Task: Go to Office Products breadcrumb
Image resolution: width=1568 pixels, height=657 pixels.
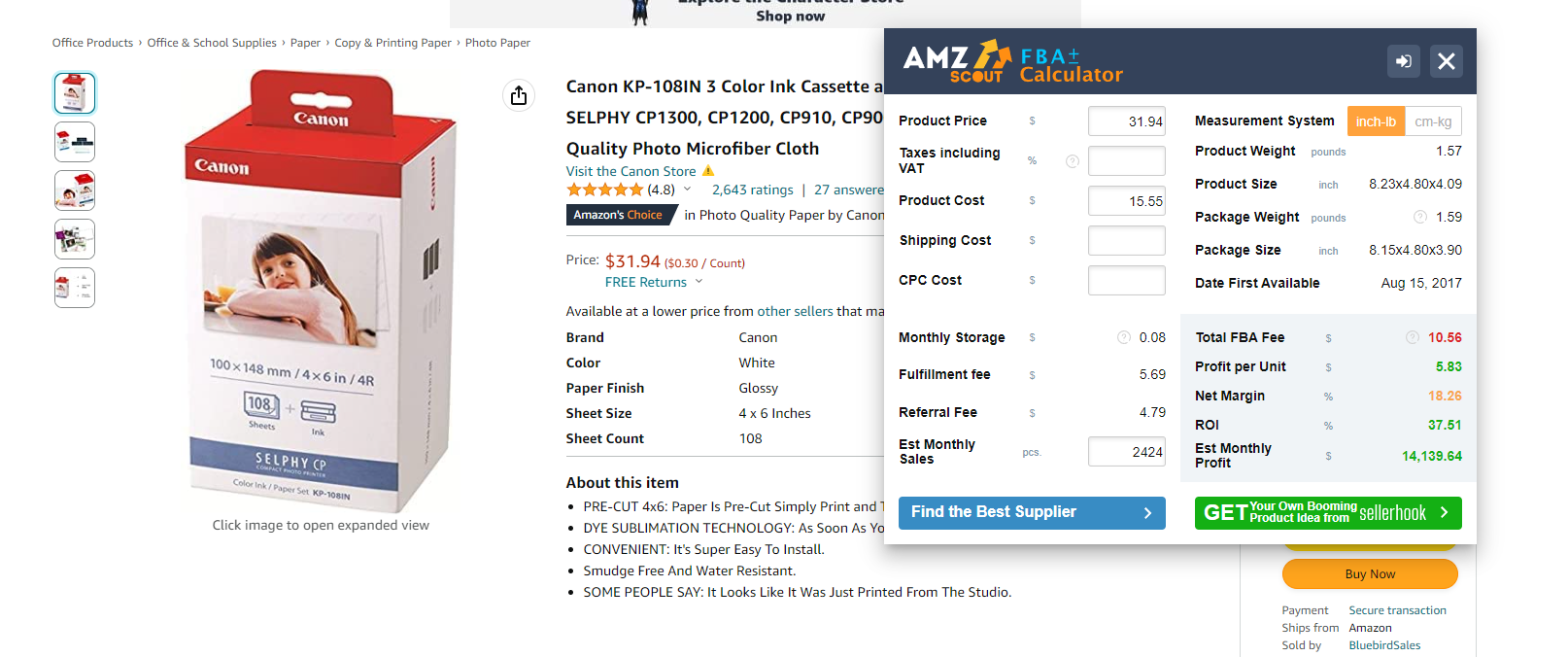Action: pos(92,43)
